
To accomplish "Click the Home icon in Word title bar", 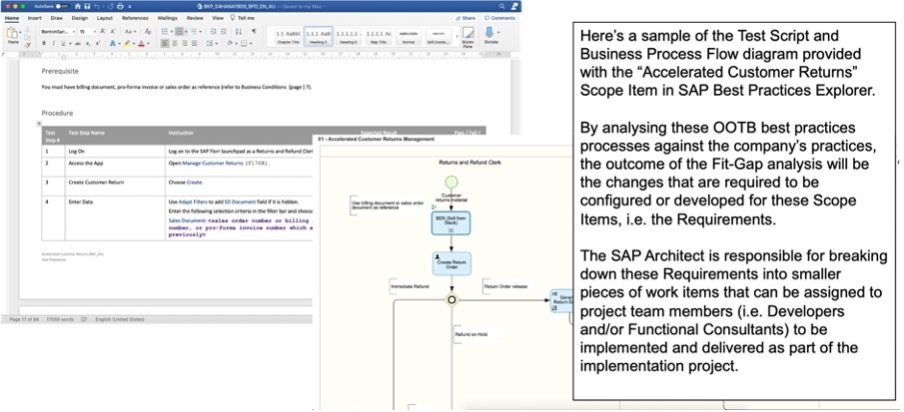I will 77,6.
